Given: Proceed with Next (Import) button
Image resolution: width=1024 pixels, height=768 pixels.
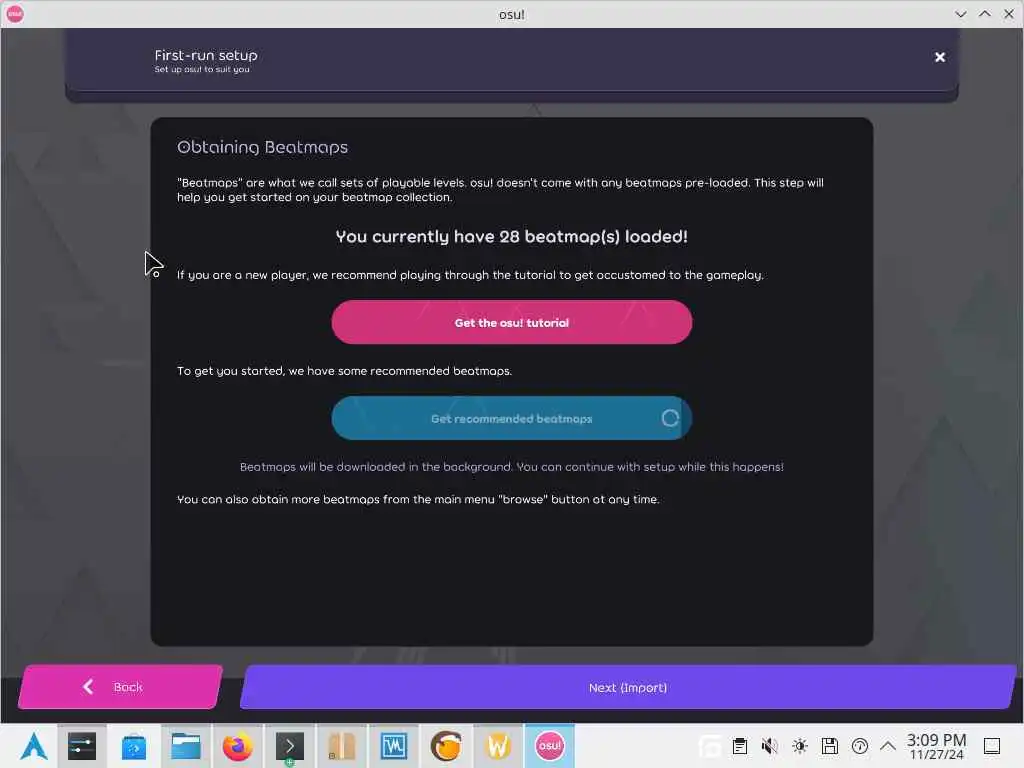Looking at the screenshot, I should (x=628, y=687).
